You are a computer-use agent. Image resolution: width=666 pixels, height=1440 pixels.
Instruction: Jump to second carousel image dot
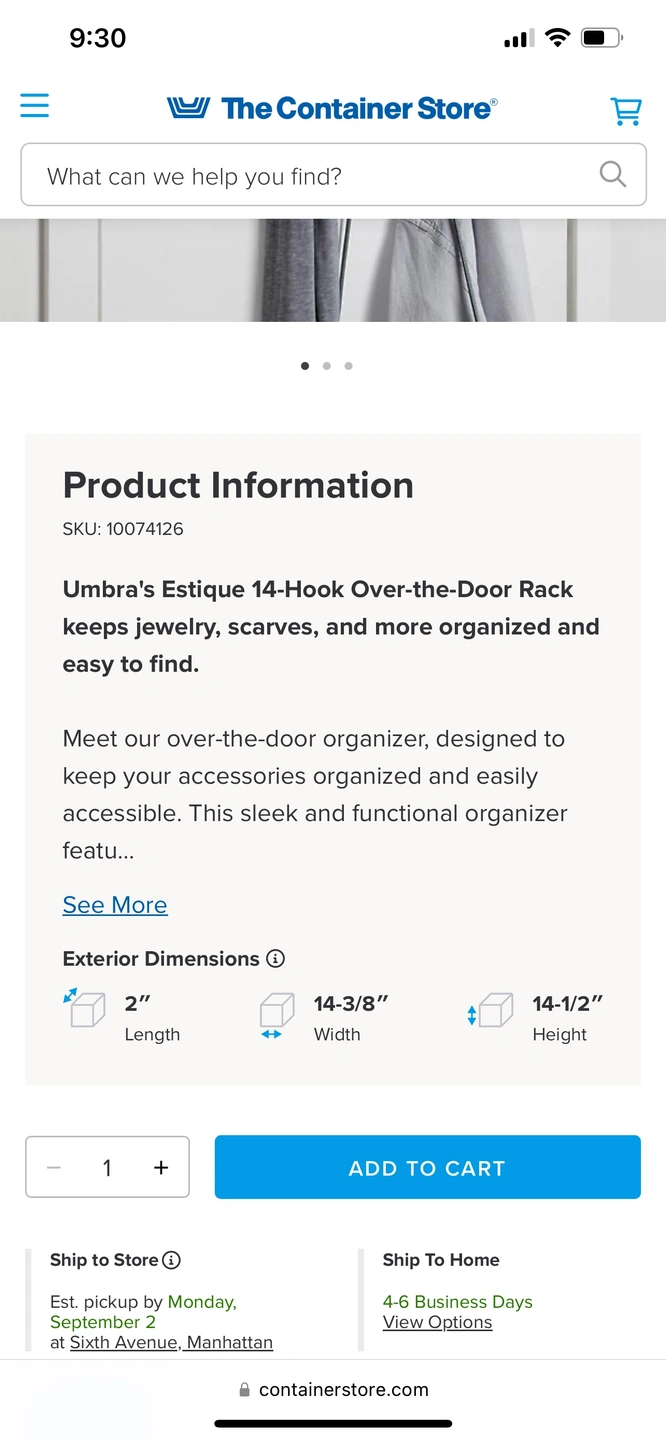pos(327,366)
